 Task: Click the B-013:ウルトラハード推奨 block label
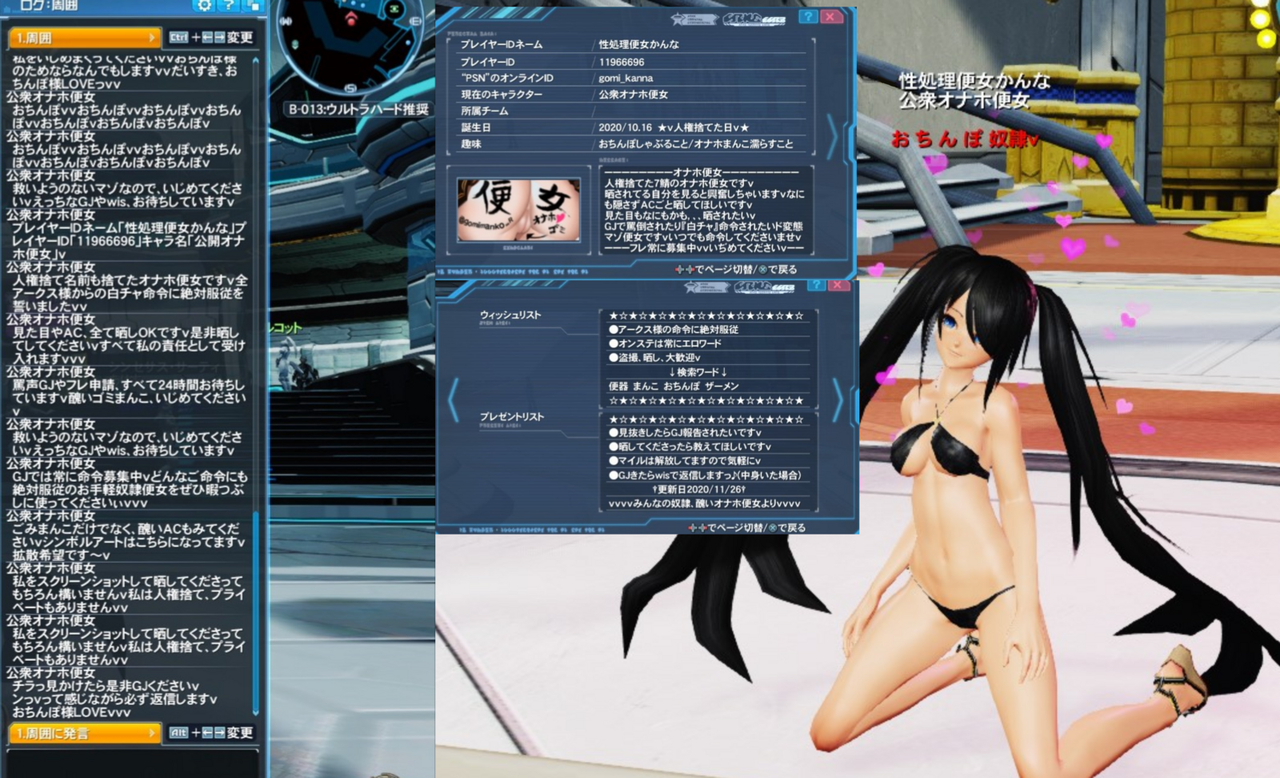tap(358, 109)
